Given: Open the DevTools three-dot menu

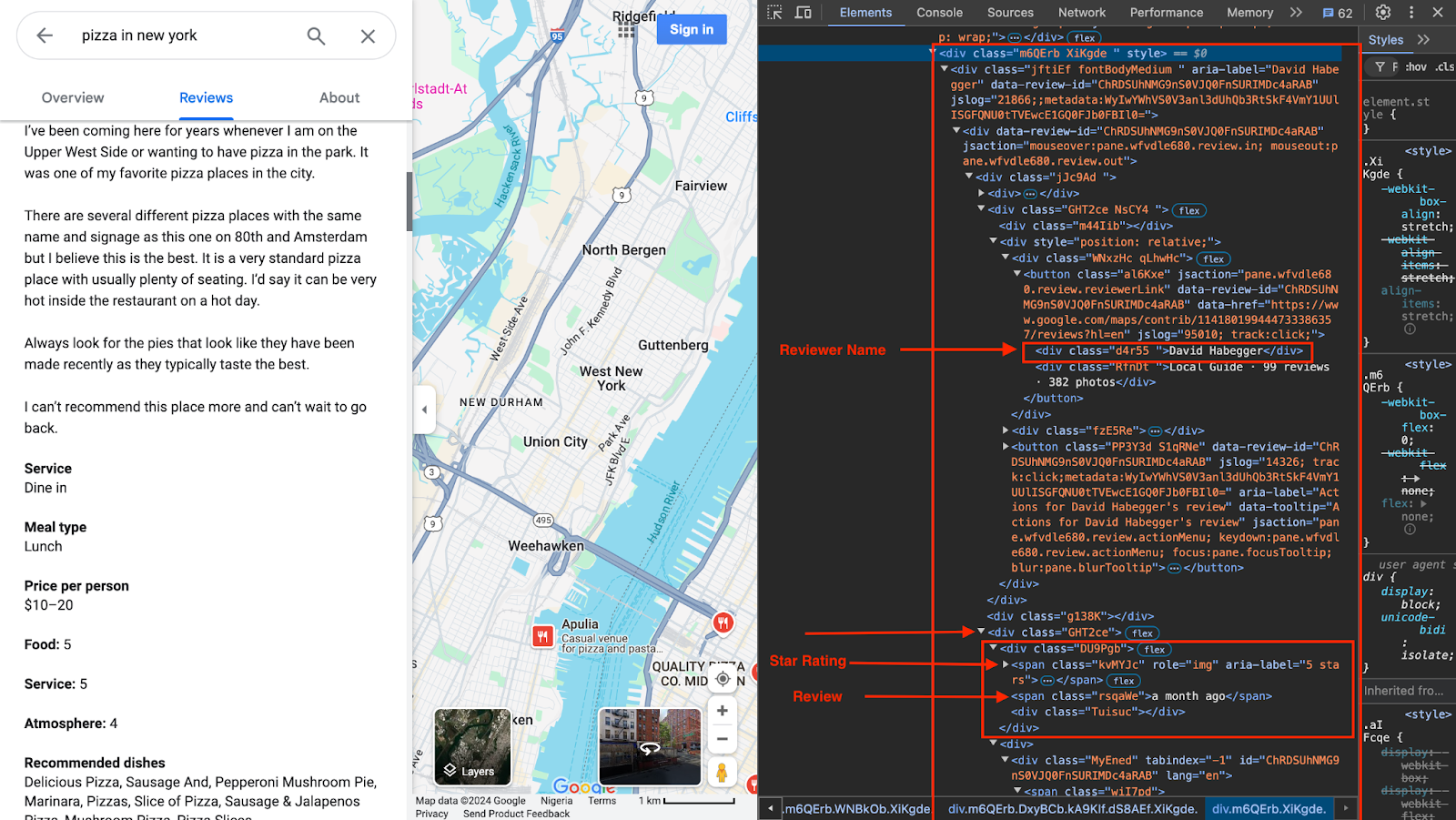Looking at the screenshot, I should (x=1411, y=13).
